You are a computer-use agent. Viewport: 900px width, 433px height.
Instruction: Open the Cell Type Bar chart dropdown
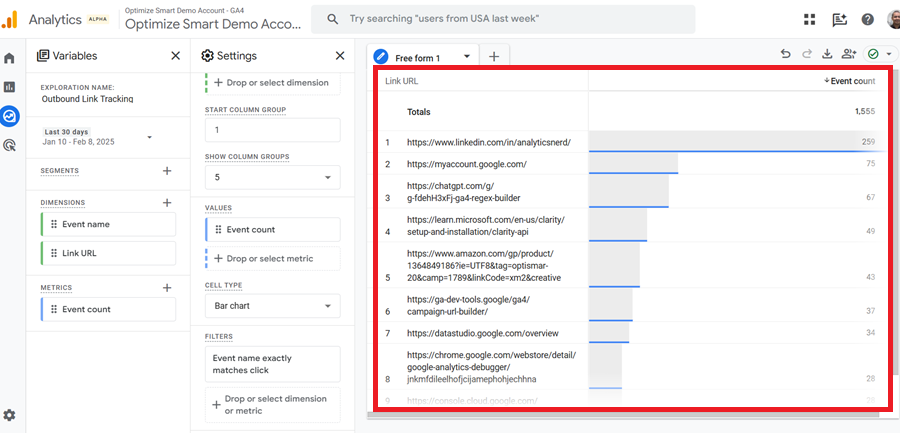(273, 306)
